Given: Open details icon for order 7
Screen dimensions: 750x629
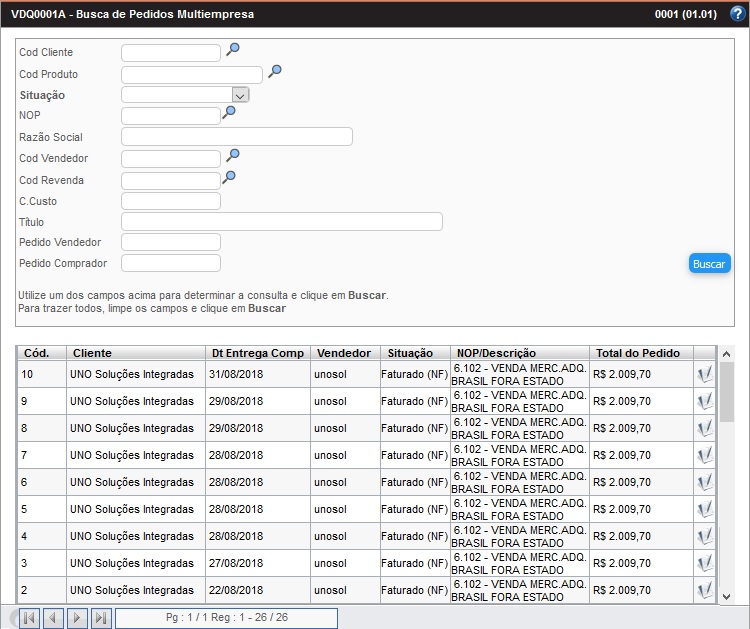Looking at the screenshot, I should click(705, 455).
